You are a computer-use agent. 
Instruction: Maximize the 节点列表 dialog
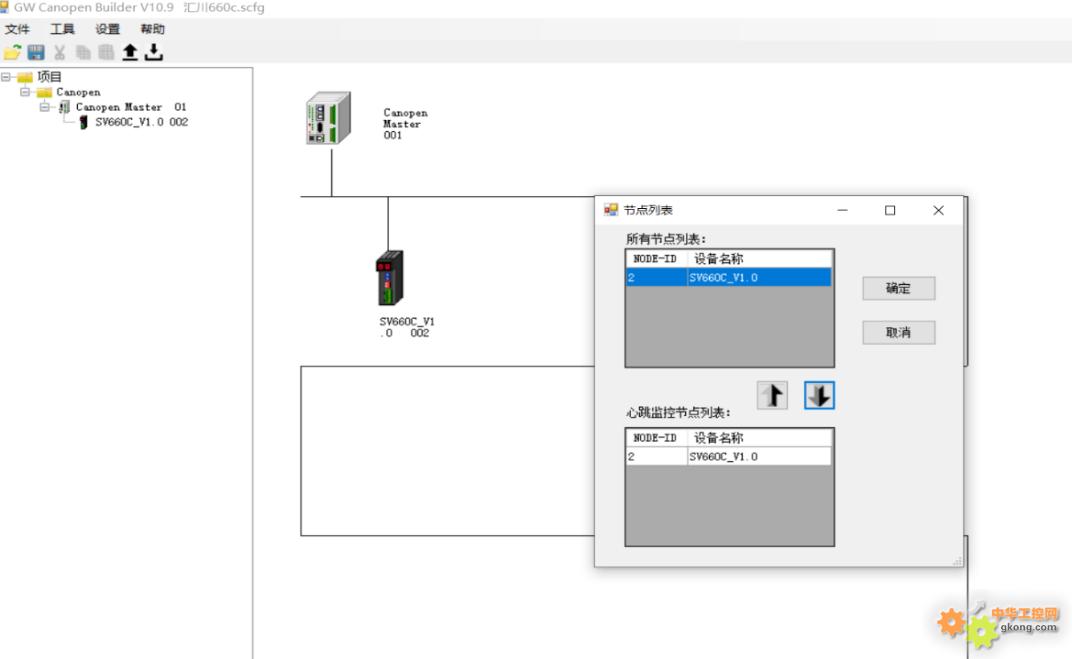point(889,211)
